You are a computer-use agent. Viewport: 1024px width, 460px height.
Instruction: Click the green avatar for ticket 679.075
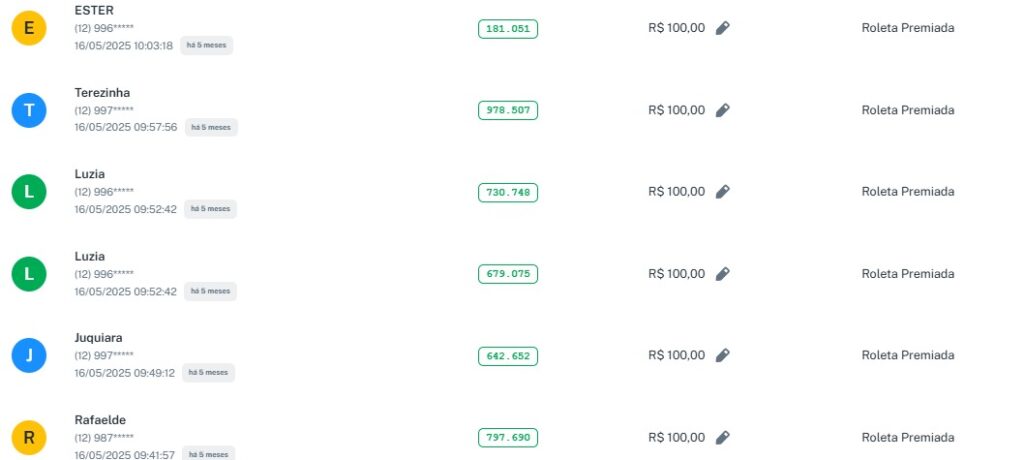(x=29, y=273)
